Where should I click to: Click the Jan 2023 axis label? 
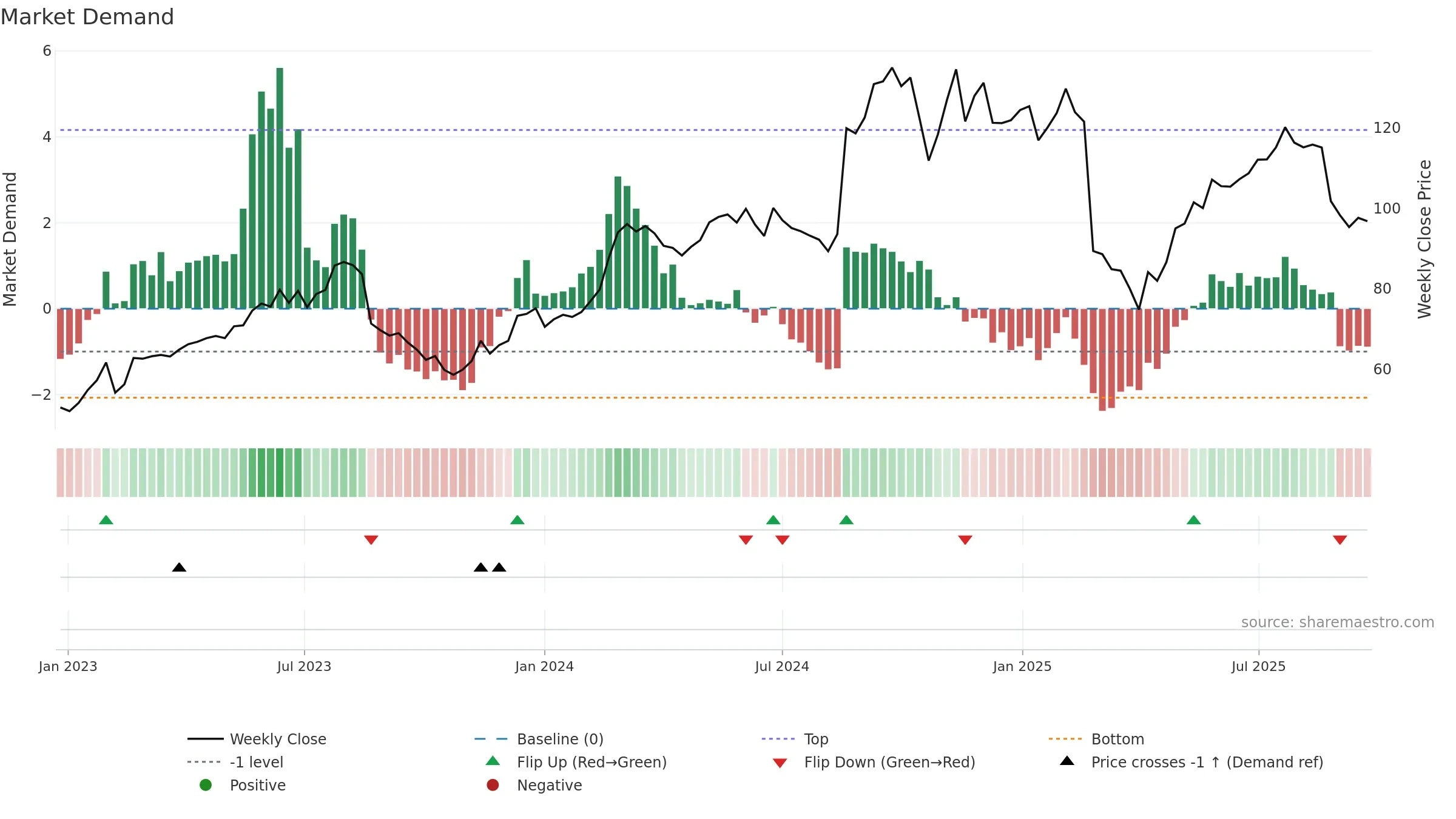[68, 667]
